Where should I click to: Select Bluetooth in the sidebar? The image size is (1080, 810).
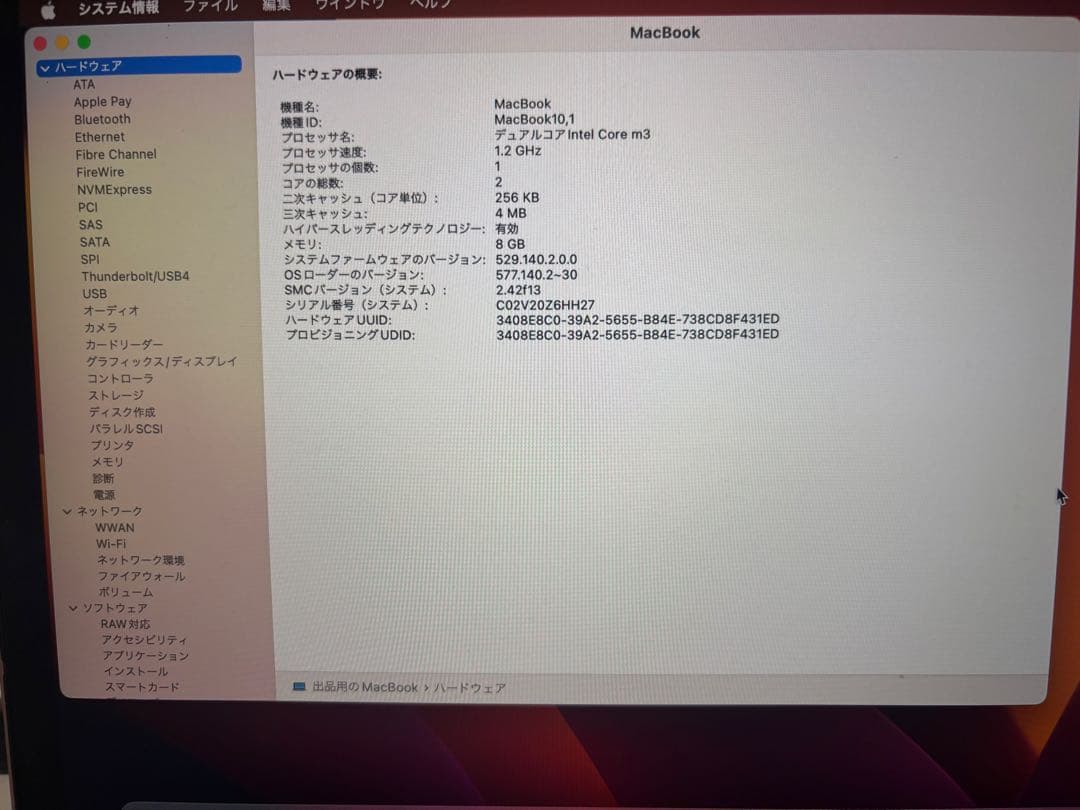pyautogui.click(x=103, y=119)
